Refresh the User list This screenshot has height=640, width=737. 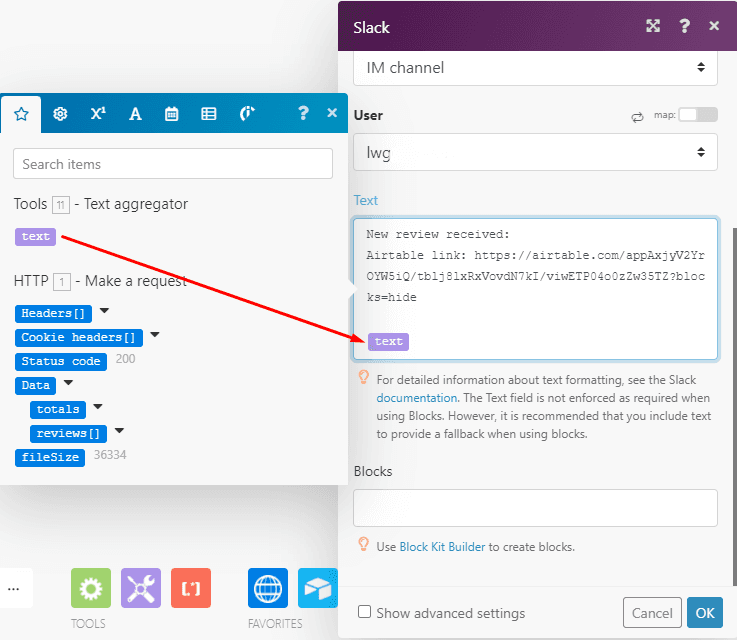(x=637, y=116)
